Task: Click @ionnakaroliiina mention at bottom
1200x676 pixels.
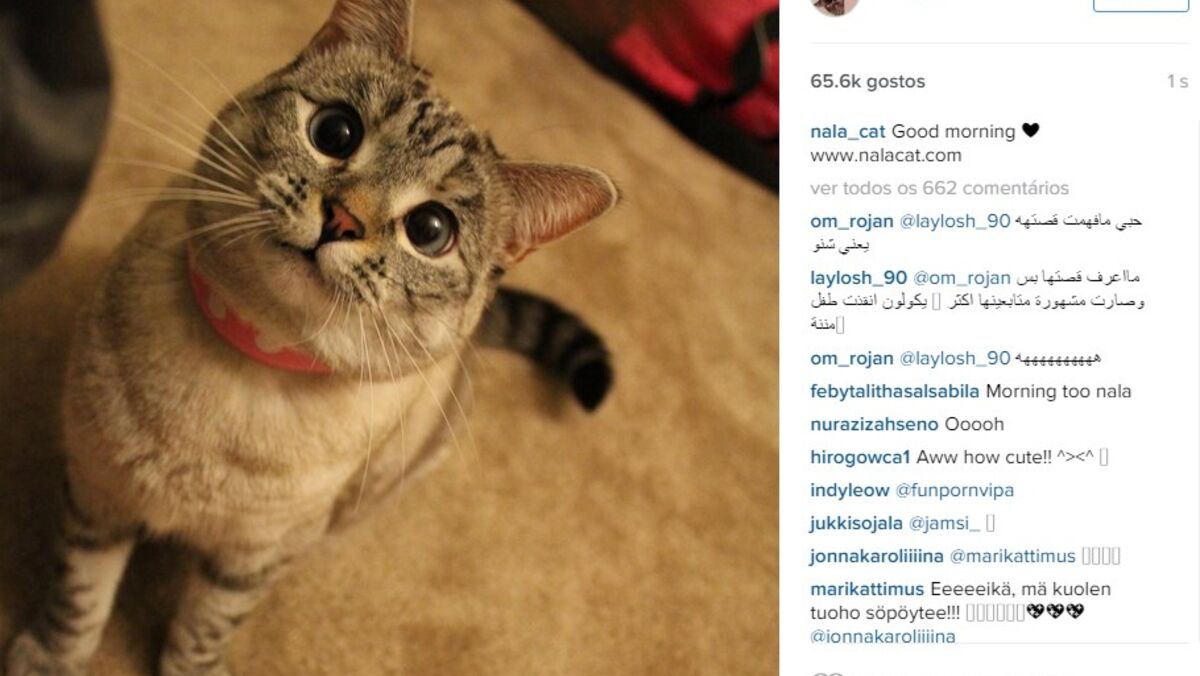Action: 883,637
